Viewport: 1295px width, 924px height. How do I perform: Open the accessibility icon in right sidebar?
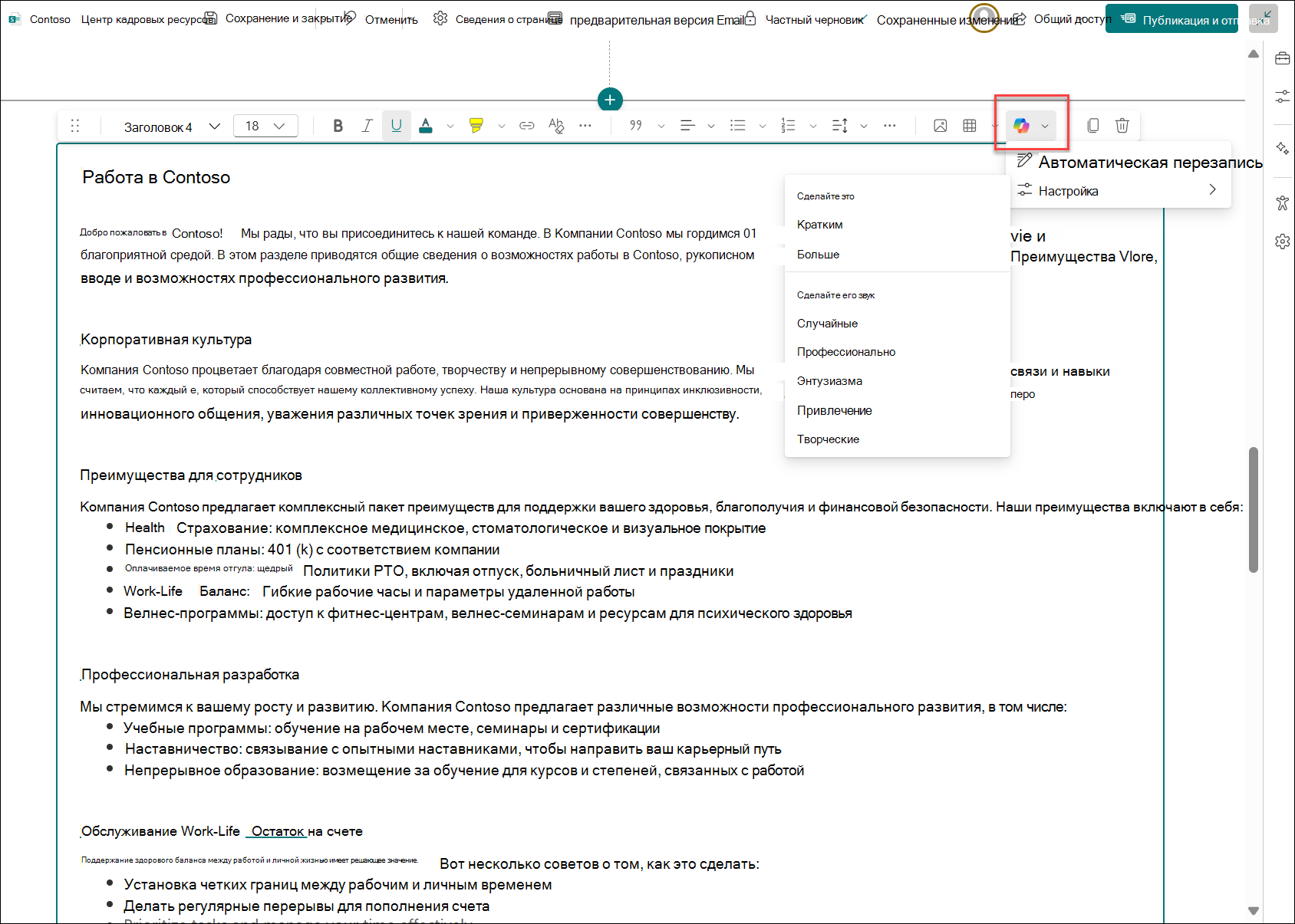tap(1282, 203)
